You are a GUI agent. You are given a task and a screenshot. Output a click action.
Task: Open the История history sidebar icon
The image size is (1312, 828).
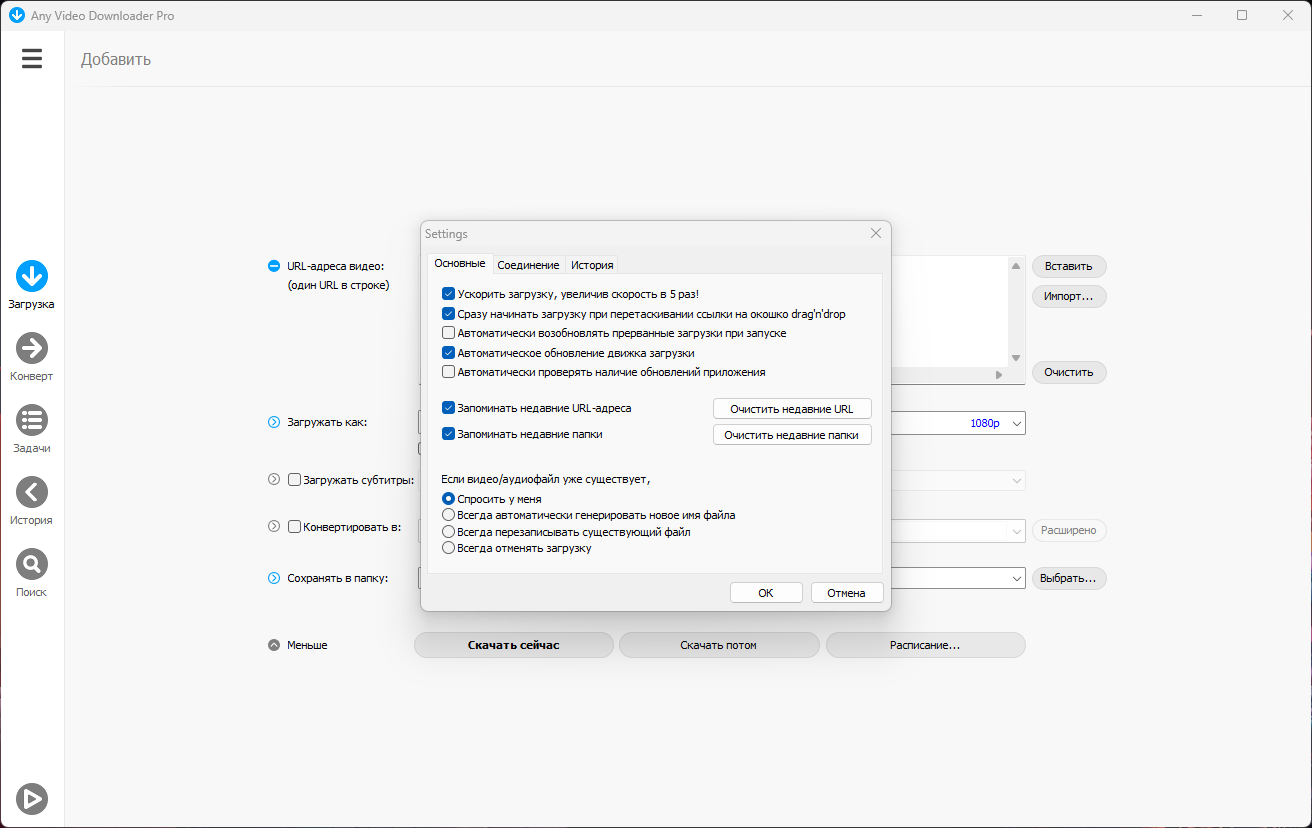pyautogui.click(x=32, y=492)
